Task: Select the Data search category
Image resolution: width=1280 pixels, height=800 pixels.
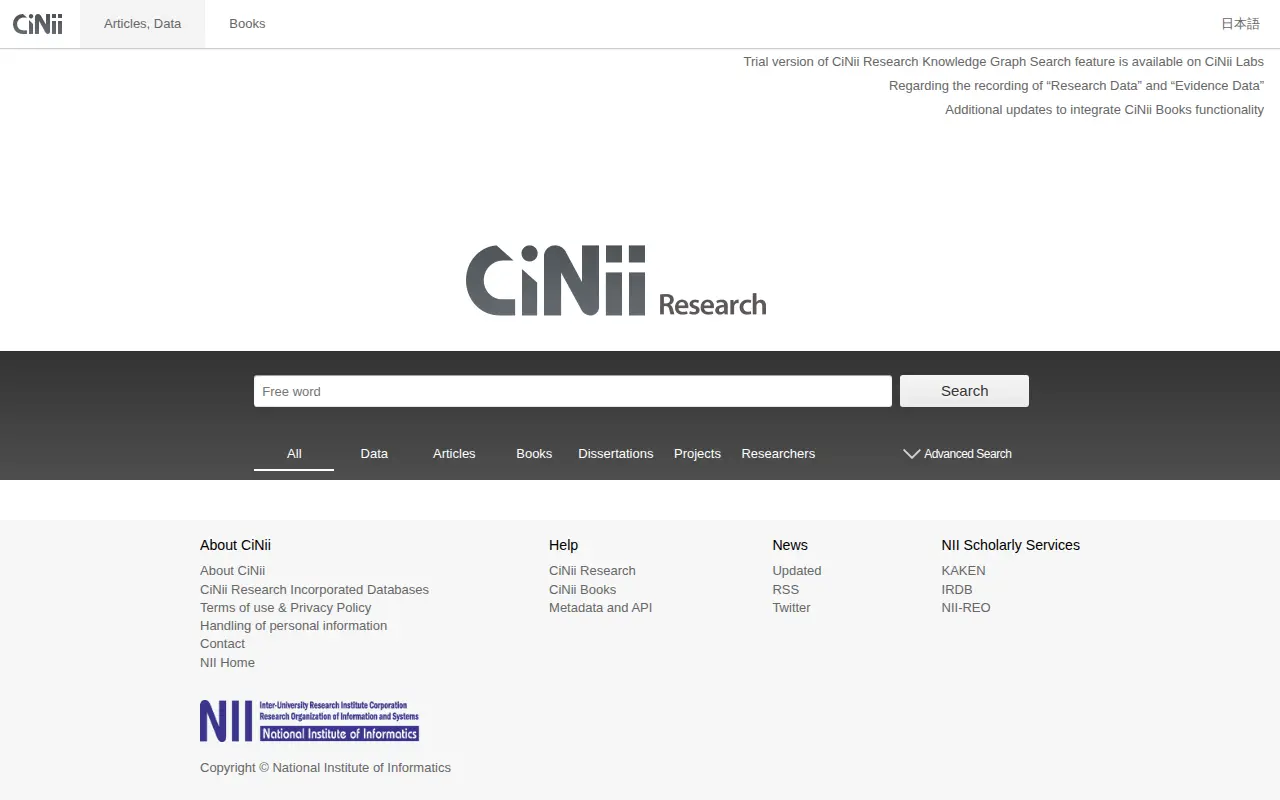Action: [374, 454]
